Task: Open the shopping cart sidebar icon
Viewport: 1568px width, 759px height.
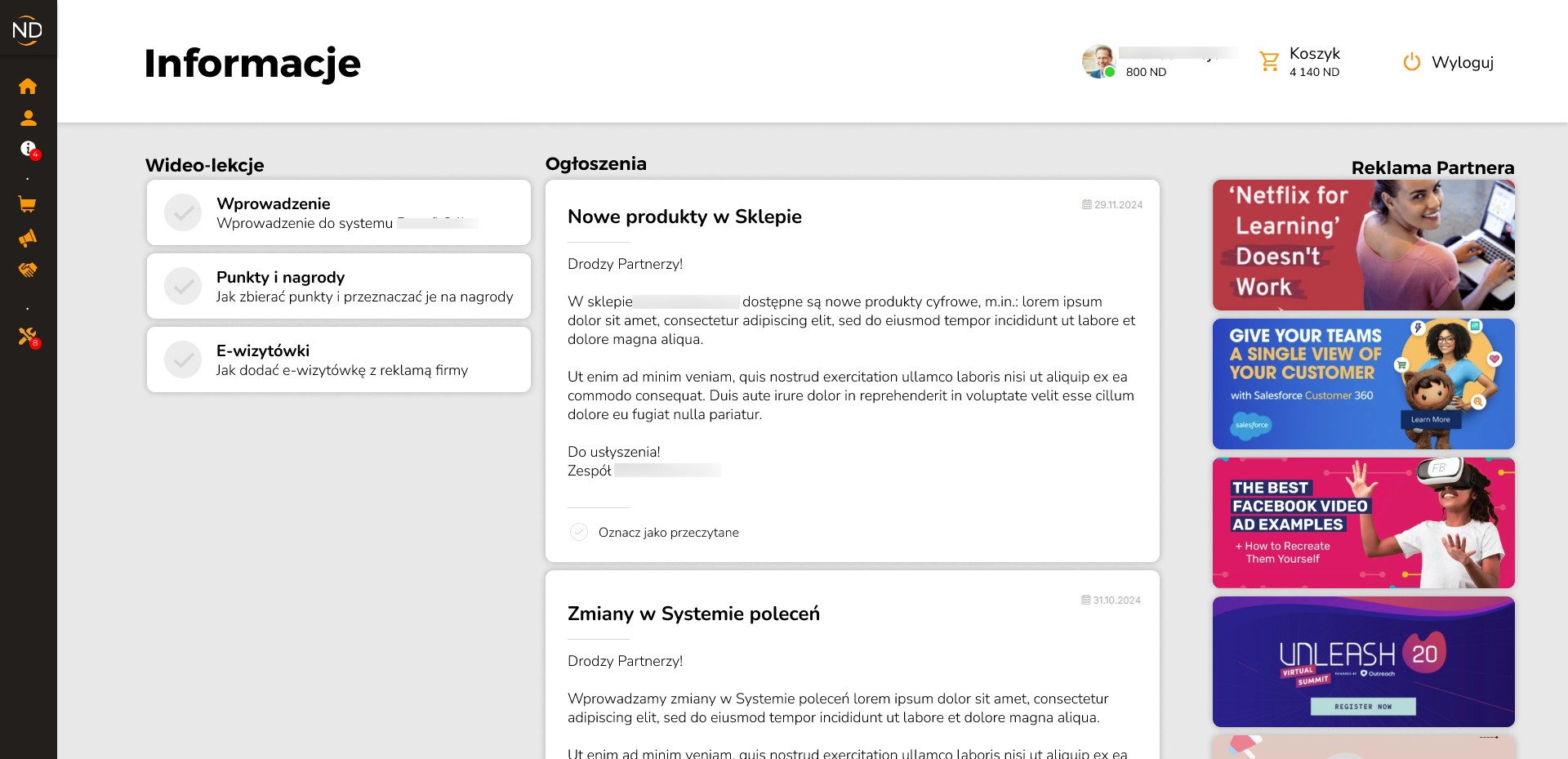Action: [28, 204]
